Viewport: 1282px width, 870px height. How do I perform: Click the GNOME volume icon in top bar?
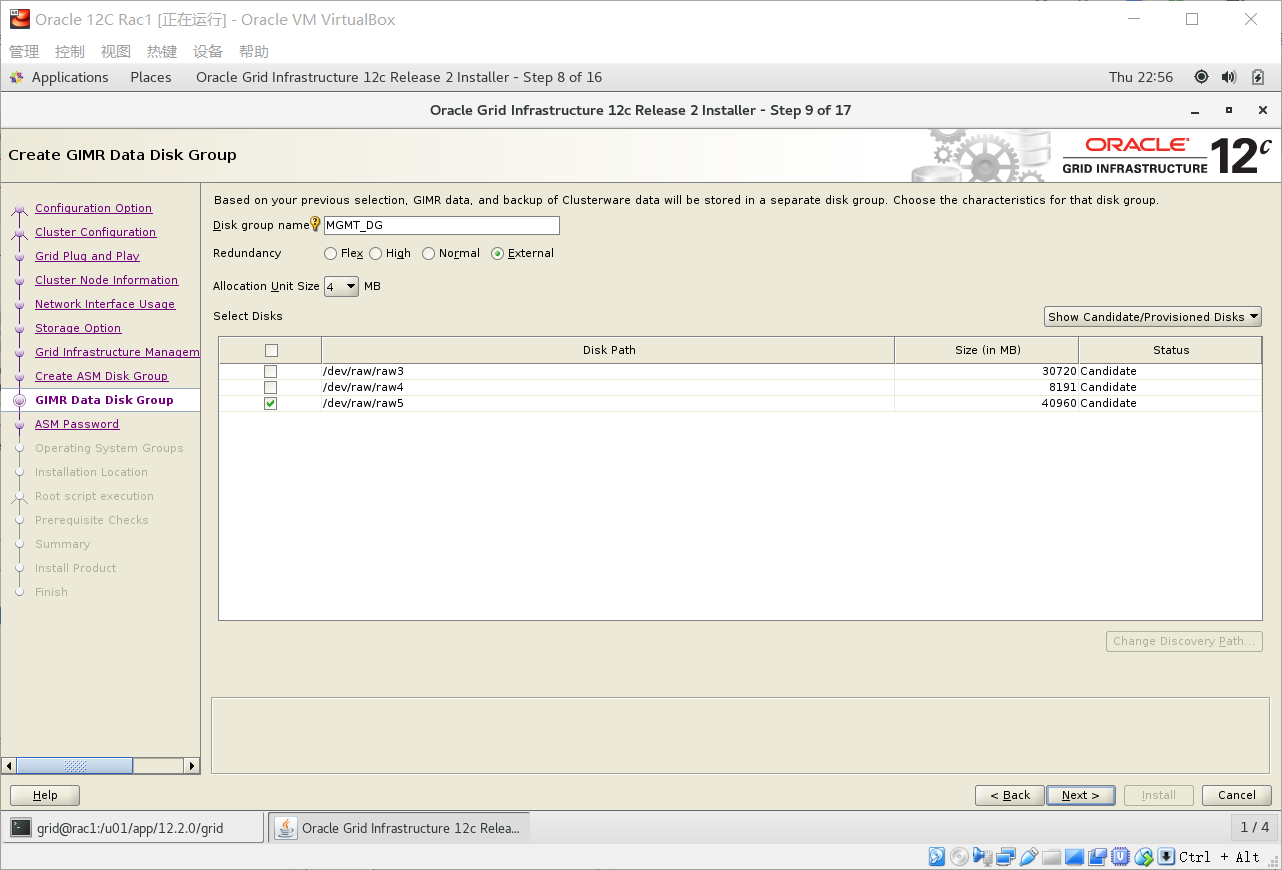pos(1228,77)
